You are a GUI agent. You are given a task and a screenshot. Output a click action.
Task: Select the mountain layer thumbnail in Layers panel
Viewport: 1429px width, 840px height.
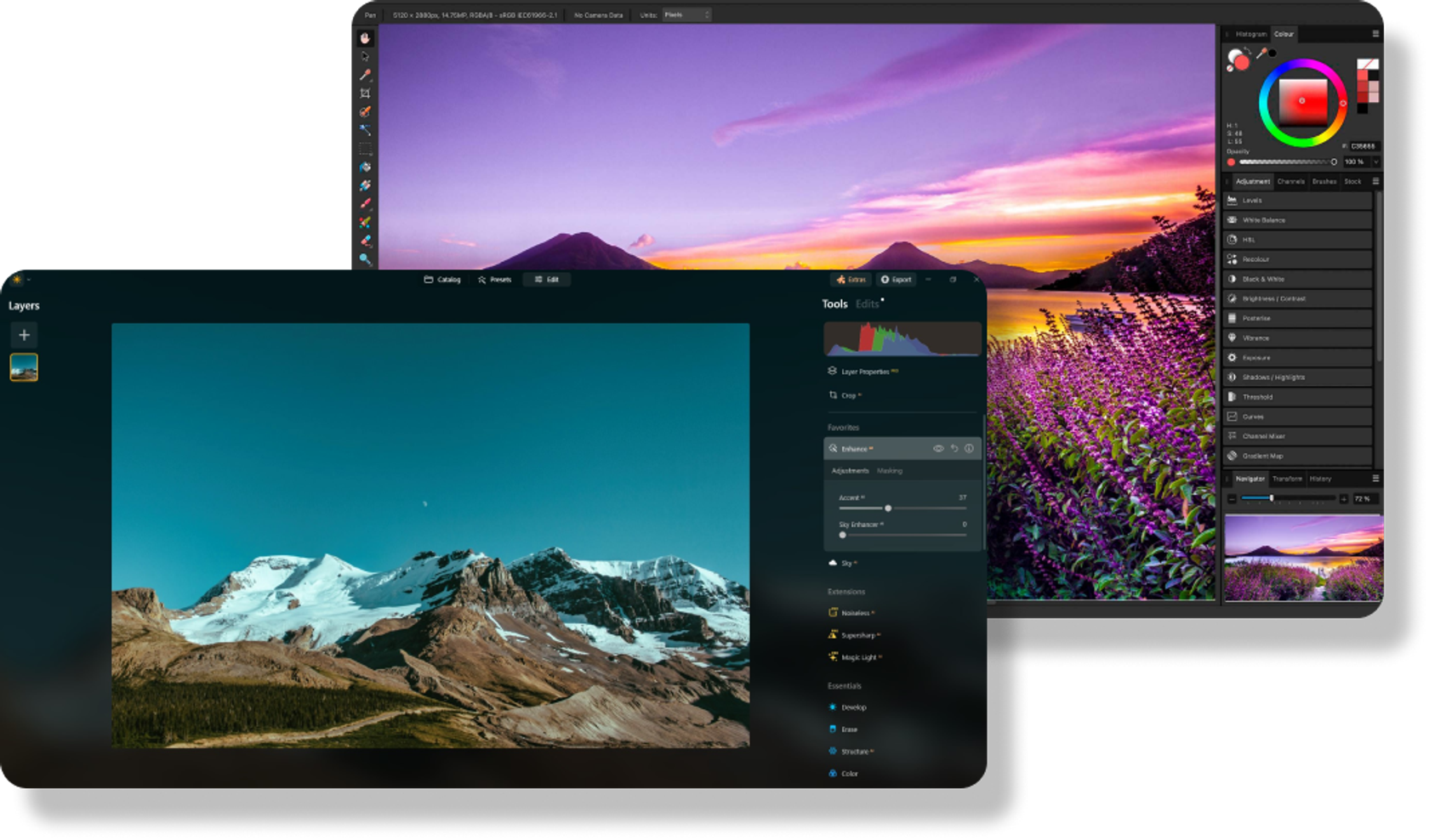tap(25, 367)
